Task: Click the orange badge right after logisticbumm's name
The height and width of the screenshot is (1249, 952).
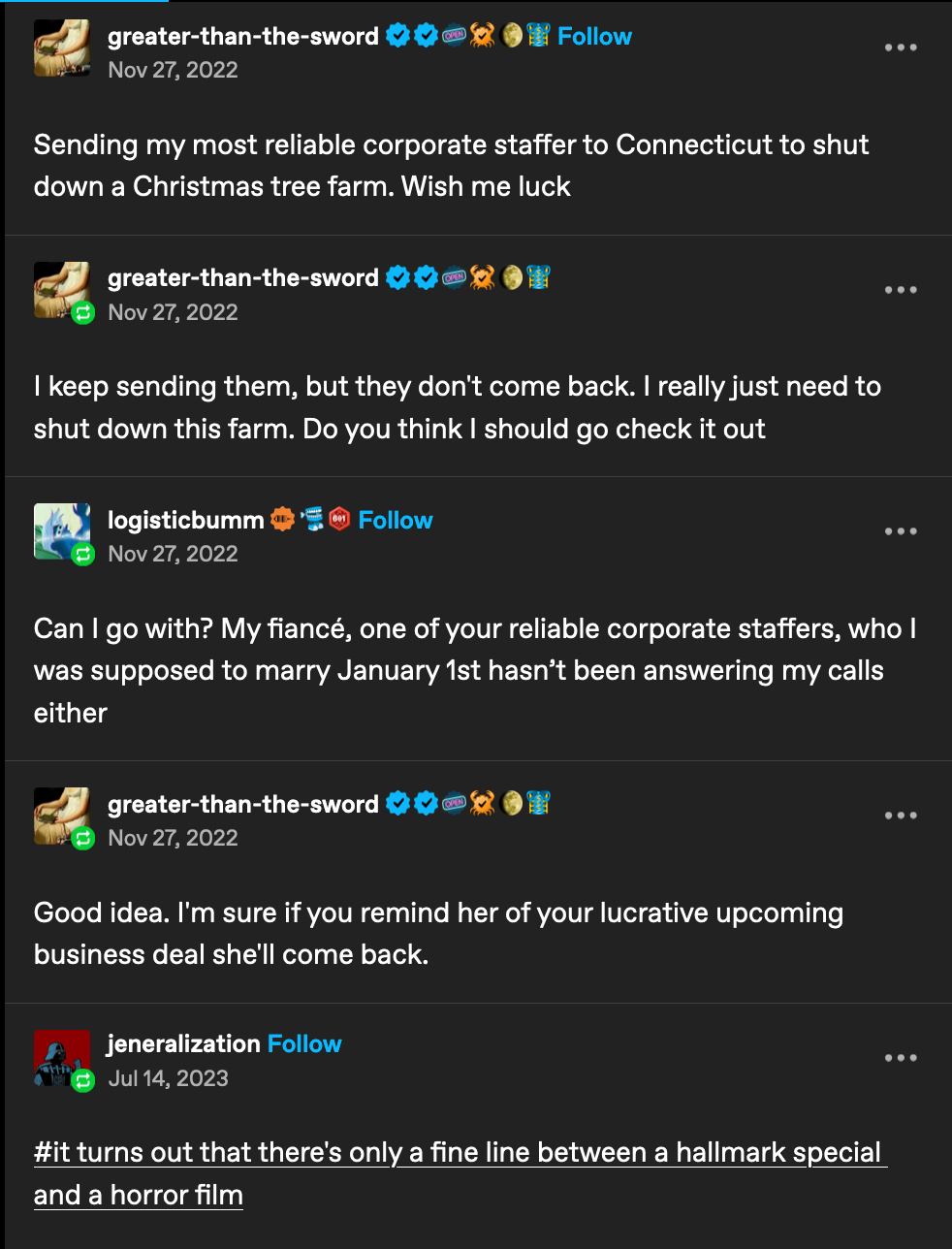Action: coord(281,520)
